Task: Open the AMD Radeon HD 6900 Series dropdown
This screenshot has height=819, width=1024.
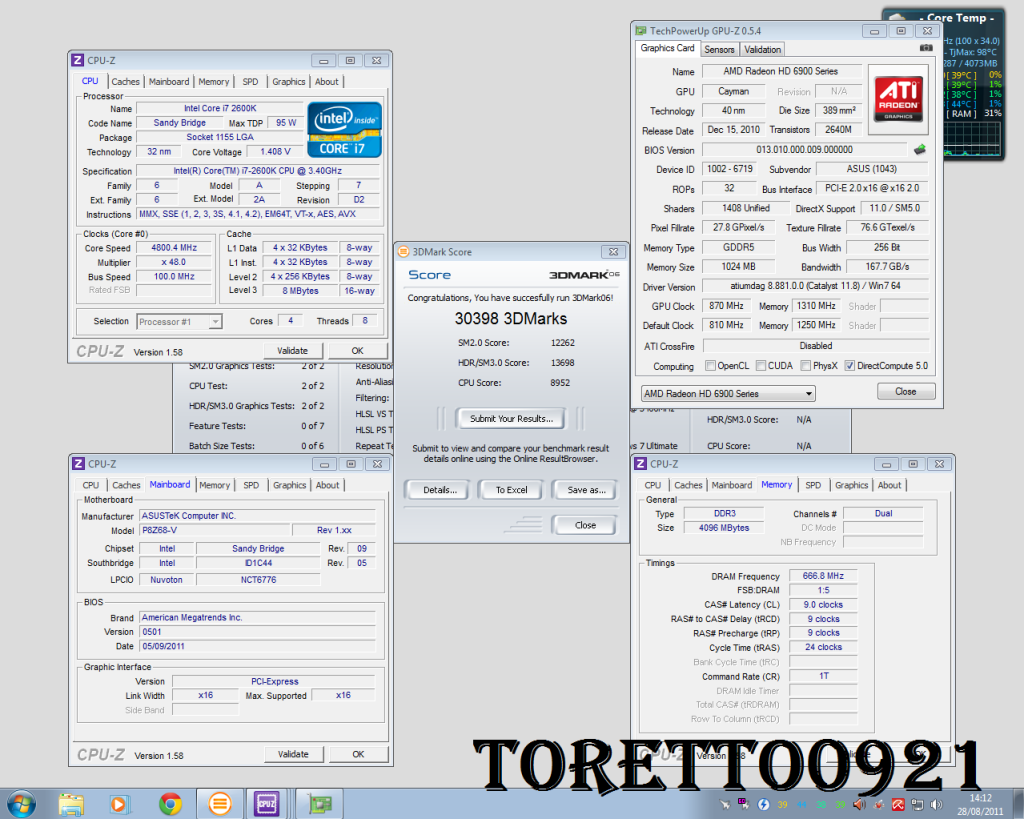Action: (x=727, y=394)
